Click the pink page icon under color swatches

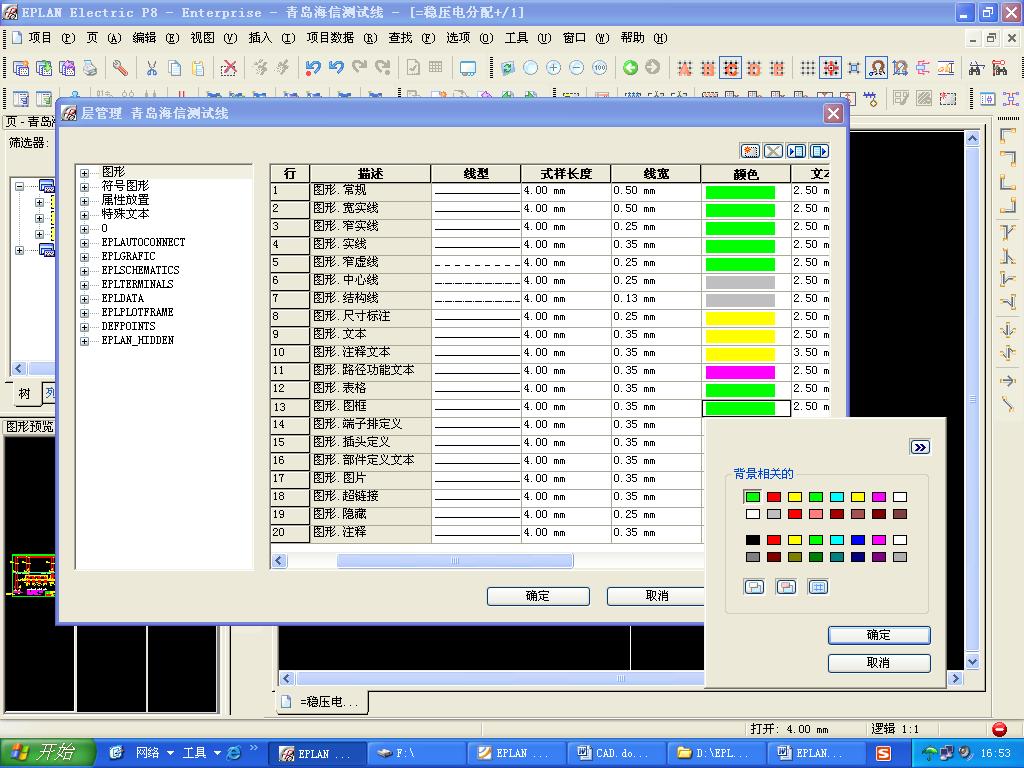click(786, 586)
